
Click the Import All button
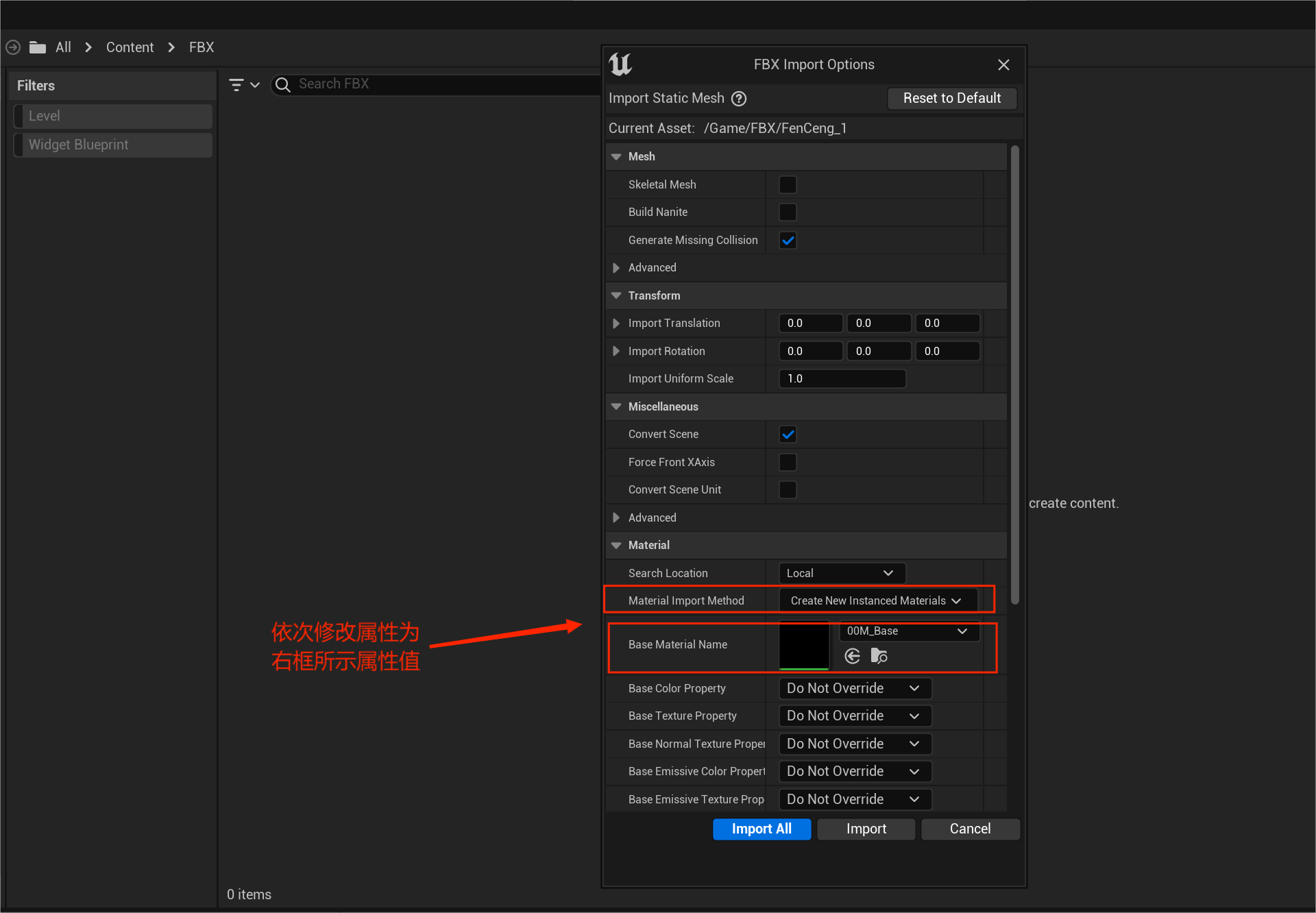tap(761, 829)
